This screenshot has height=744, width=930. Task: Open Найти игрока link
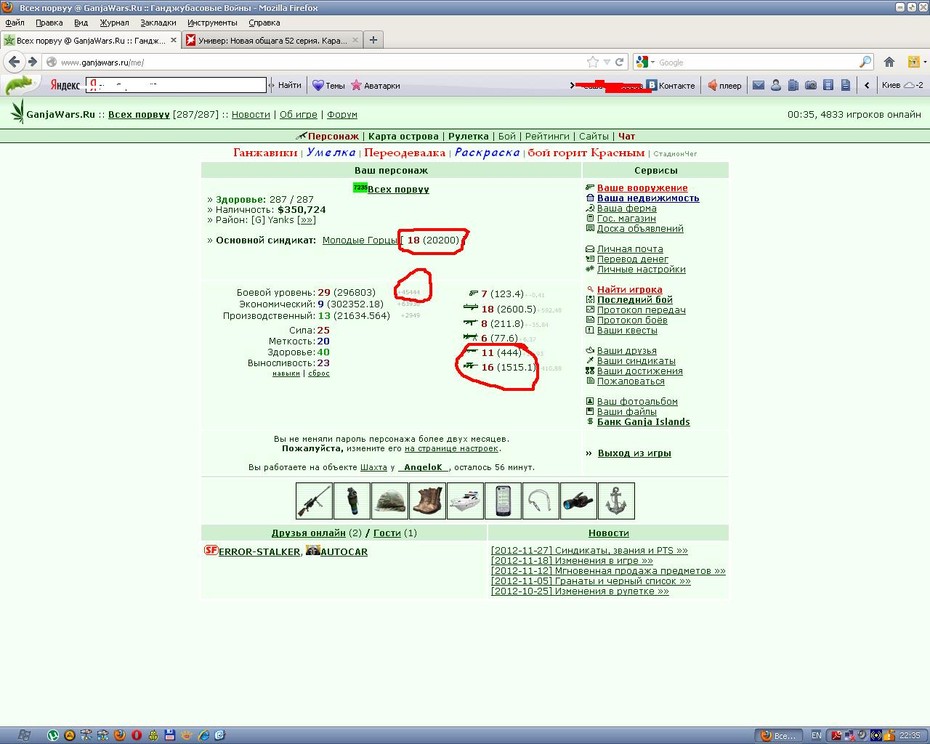[630, 290]
